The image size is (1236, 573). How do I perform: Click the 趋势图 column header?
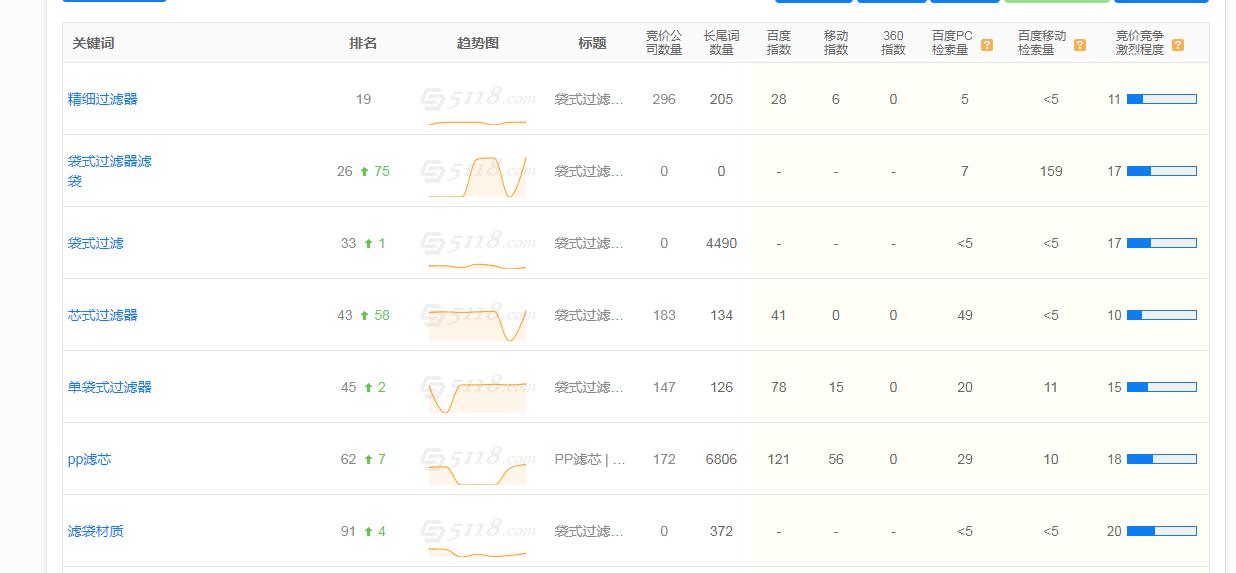(x=477, y=43)
